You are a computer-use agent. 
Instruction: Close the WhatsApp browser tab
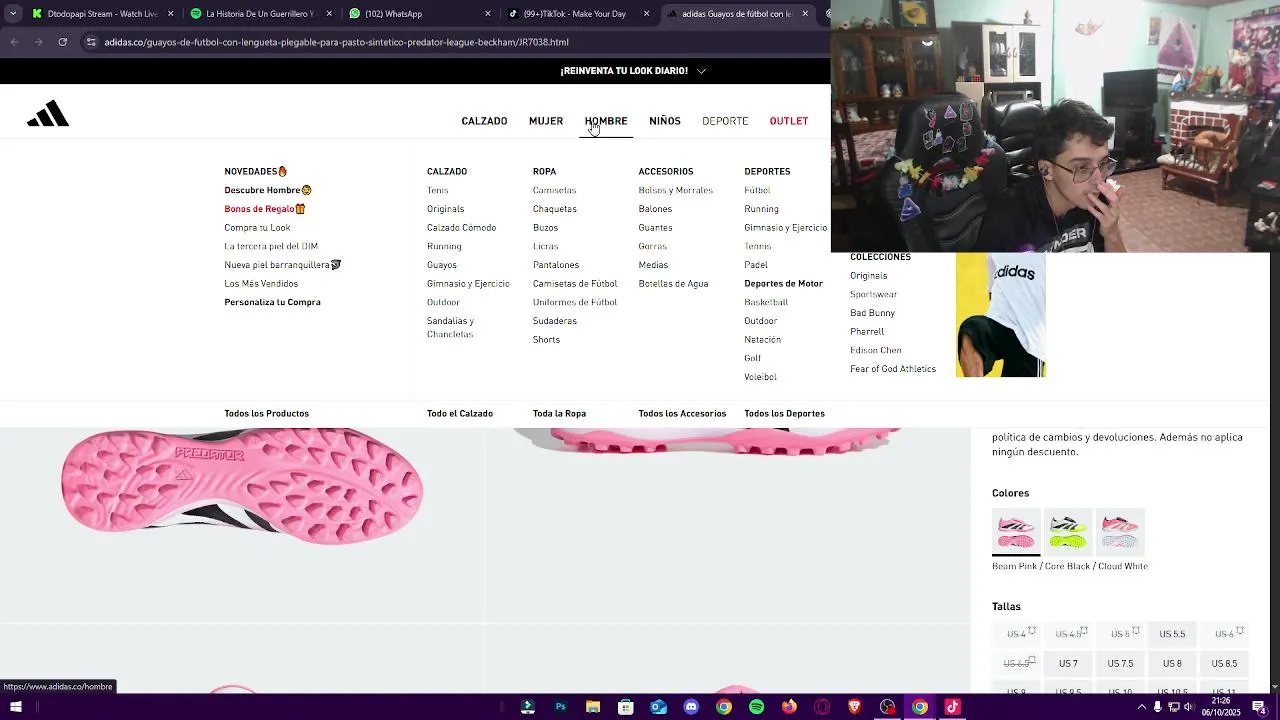[488, 14]
